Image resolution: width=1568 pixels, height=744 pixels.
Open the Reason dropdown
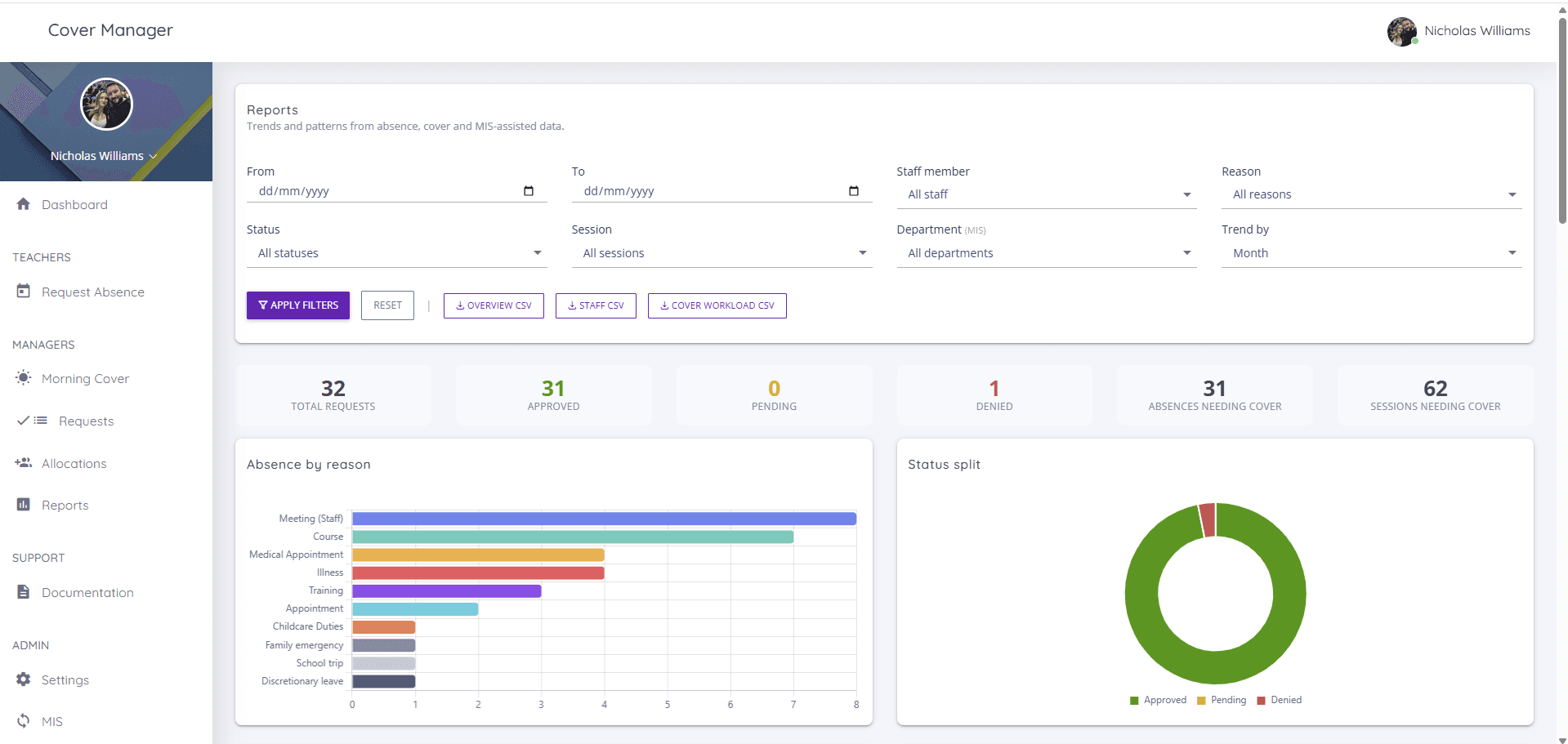point(1372,194)
